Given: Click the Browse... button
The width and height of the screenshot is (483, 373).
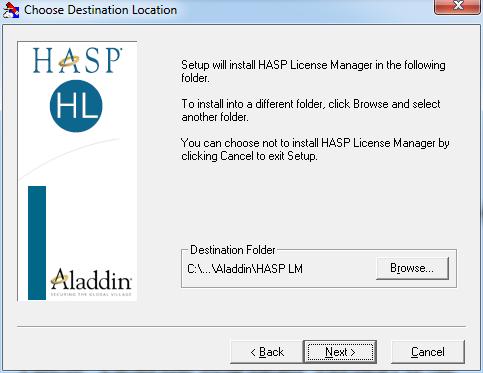Looking at the screenshot, I should (x=412, y=268).
